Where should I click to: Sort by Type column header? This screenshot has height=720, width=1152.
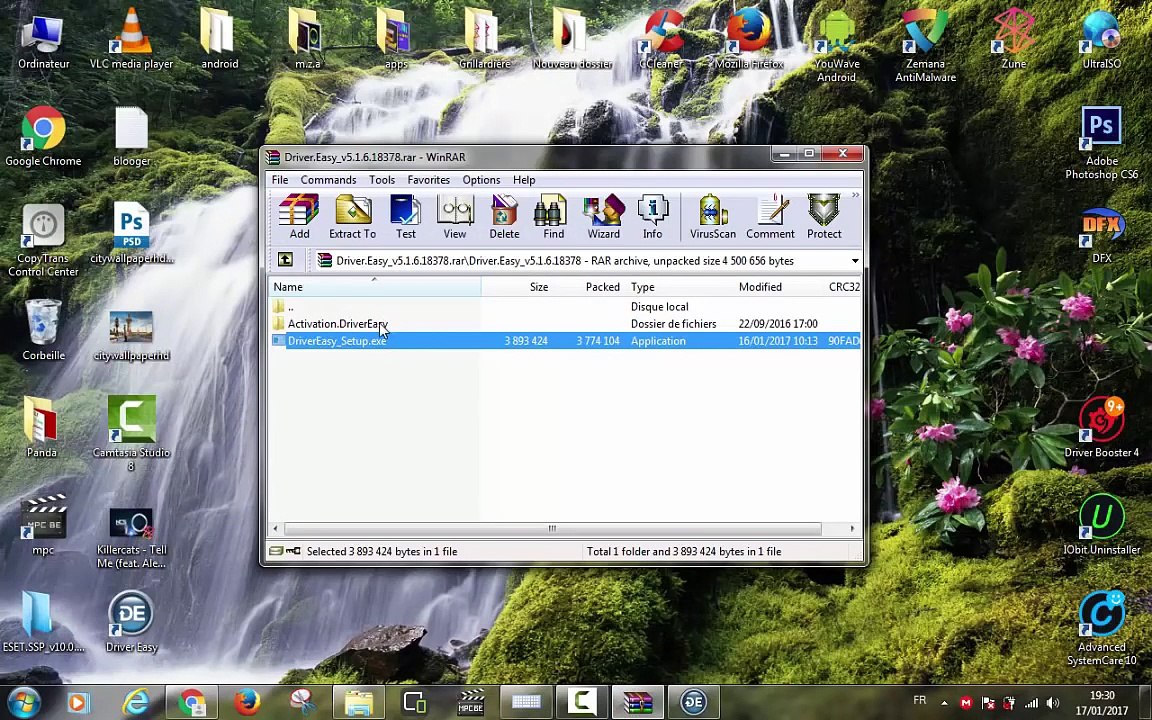pos(680,287)
